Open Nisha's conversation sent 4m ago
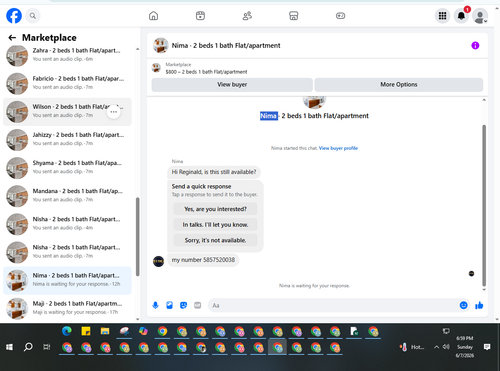Viewport: 500px width, 371px height. tap(67, 224)
